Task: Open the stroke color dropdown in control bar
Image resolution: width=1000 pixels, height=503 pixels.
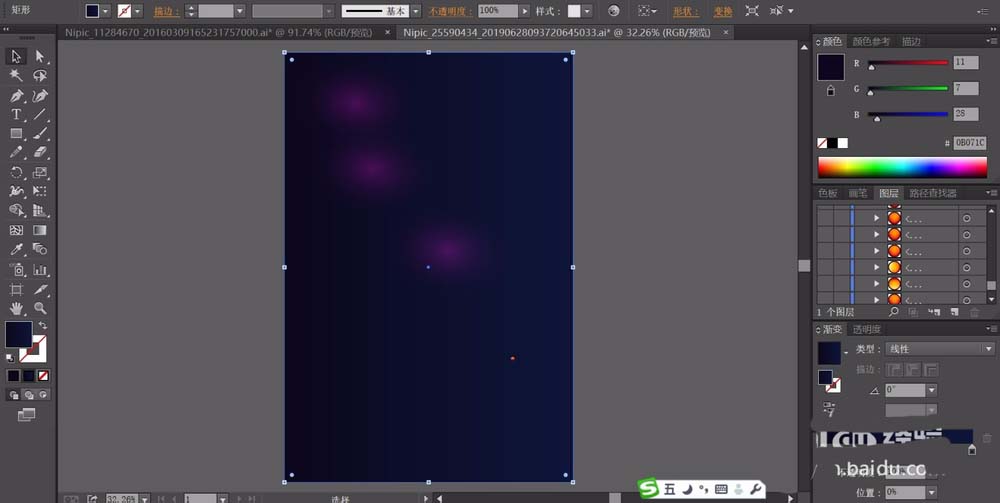Action: [137, 11]
